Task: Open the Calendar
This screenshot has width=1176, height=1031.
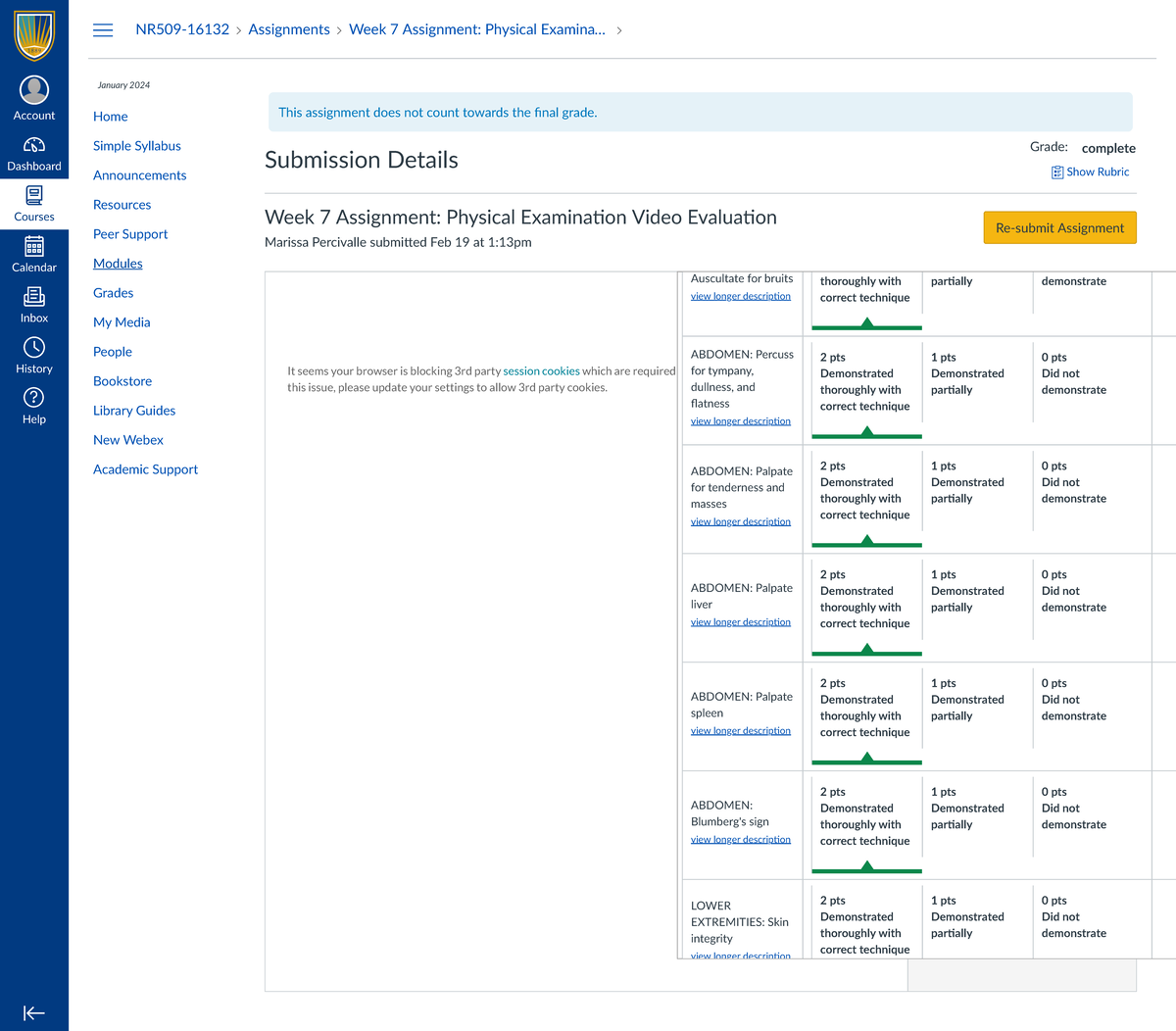Action: (x=34, y=255)
